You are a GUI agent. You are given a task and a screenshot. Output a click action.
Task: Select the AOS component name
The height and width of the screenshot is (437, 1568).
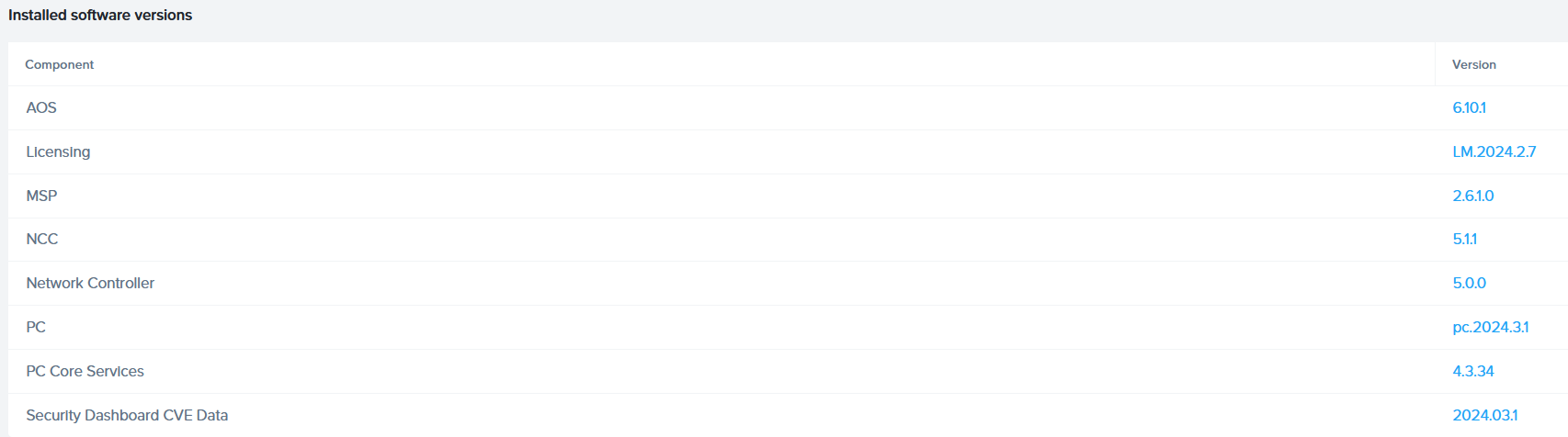pos(41,107)
